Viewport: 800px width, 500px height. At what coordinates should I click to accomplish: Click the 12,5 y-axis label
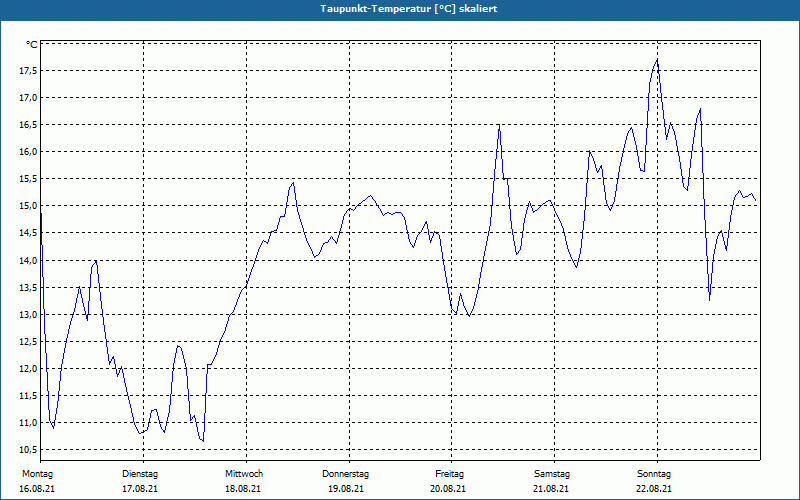pos(28,341)
